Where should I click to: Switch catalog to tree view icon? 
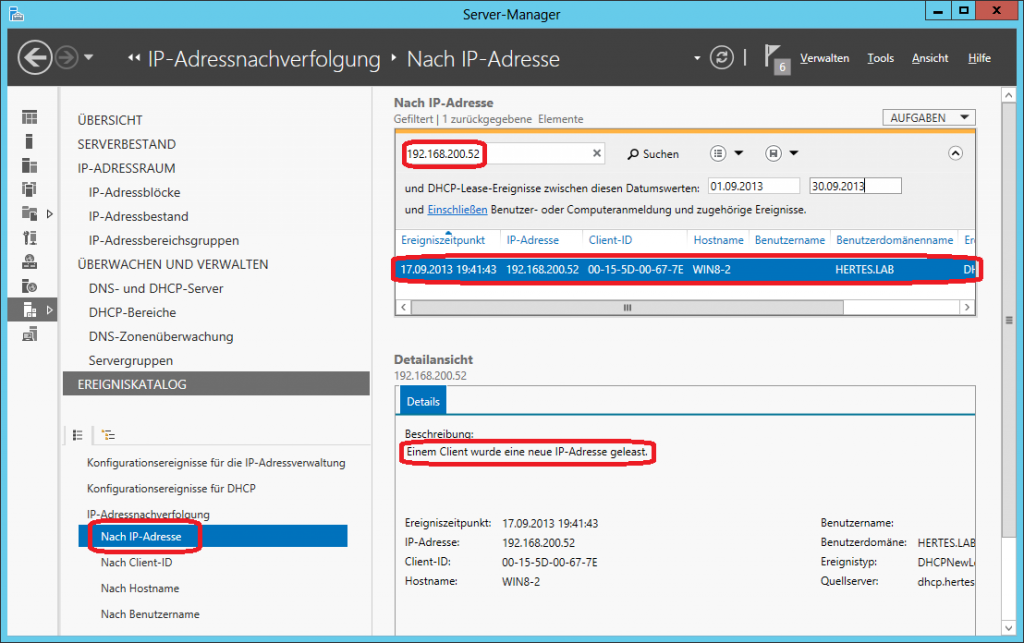(x=109, y=435)
